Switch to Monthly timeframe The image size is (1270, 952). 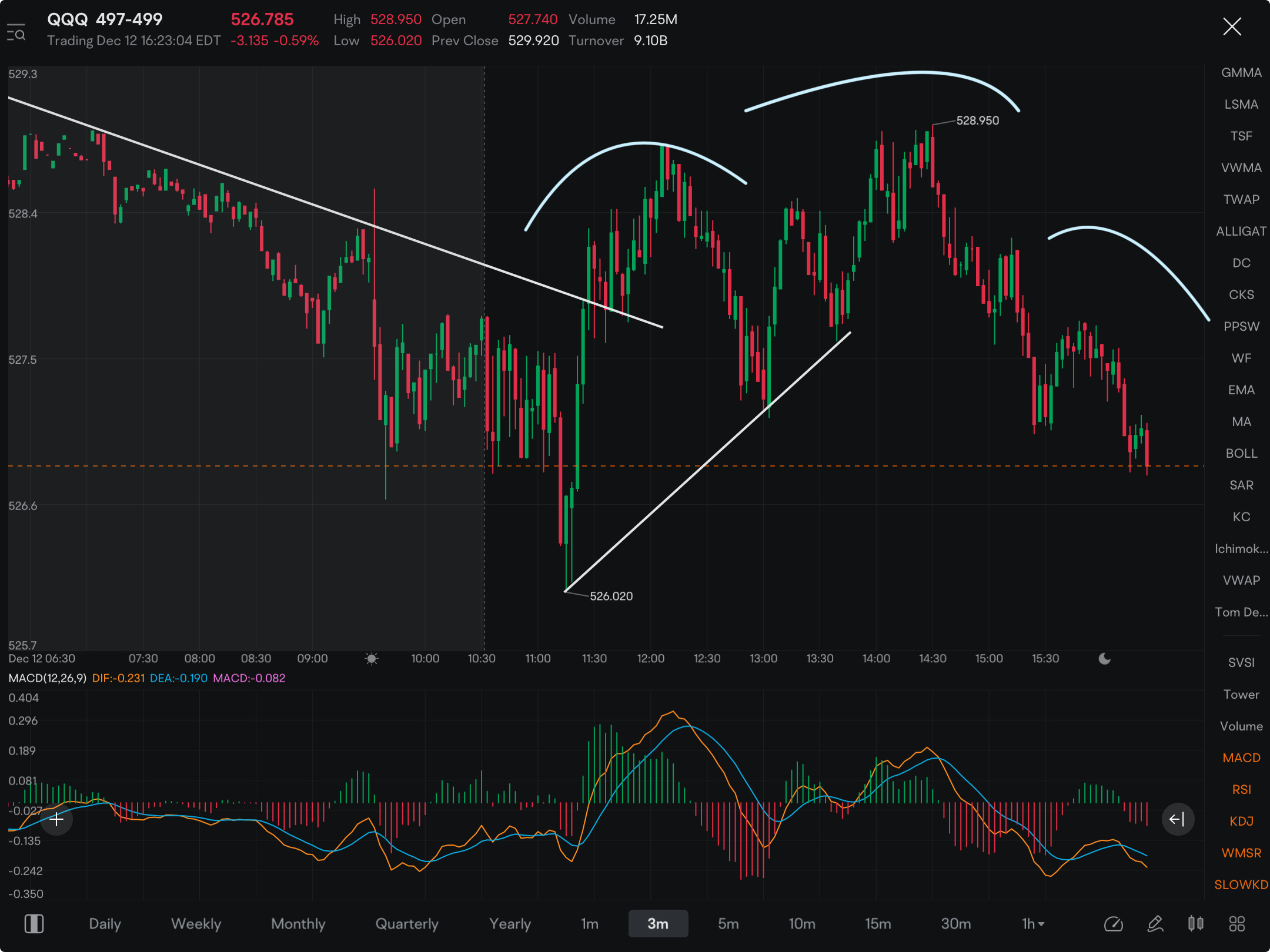(298, 924)
